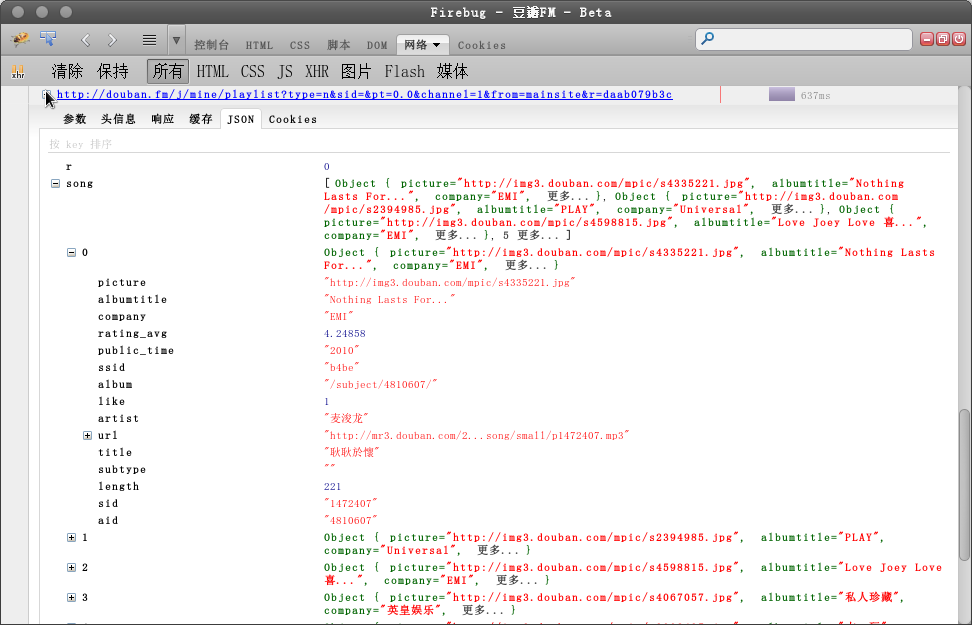Viewport: 972px width, 625px height.
Task: Click the Object summary for item 1
Action: click(x=604, y=544)
